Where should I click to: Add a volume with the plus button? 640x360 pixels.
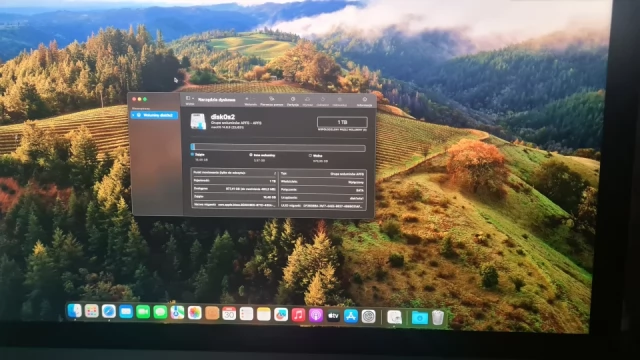pyautogui.click(x=247, y=99)
